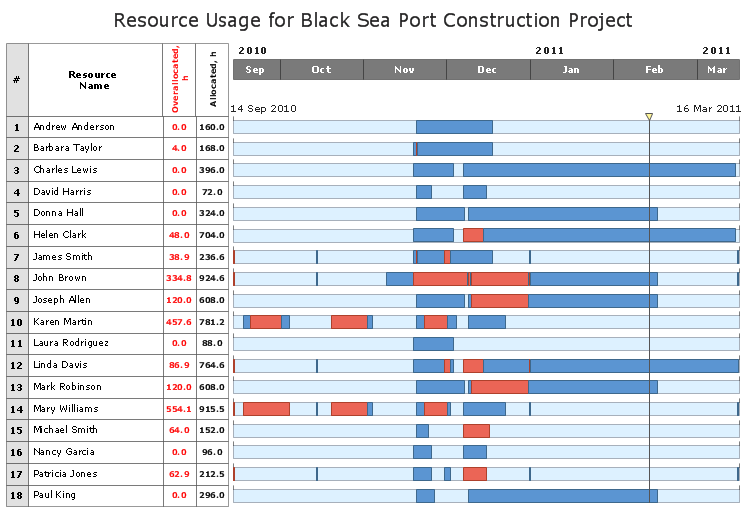The height and width of the screenshot is (510, 747).
Task: Click Mary Williams' 554.1 overallocated value
Action: click(179, 409)
